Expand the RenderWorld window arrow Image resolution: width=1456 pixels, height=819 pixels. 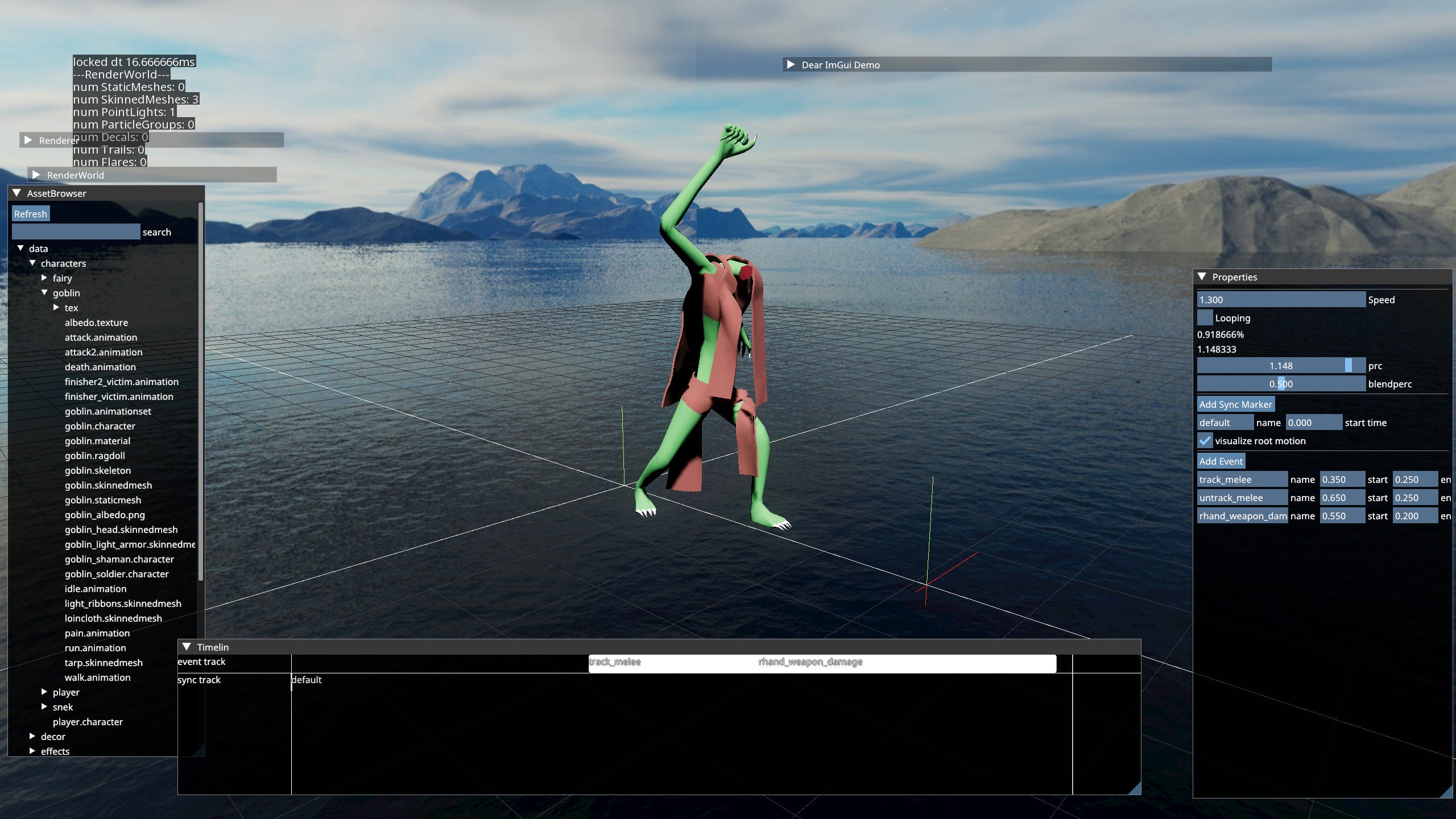(36, 175)
